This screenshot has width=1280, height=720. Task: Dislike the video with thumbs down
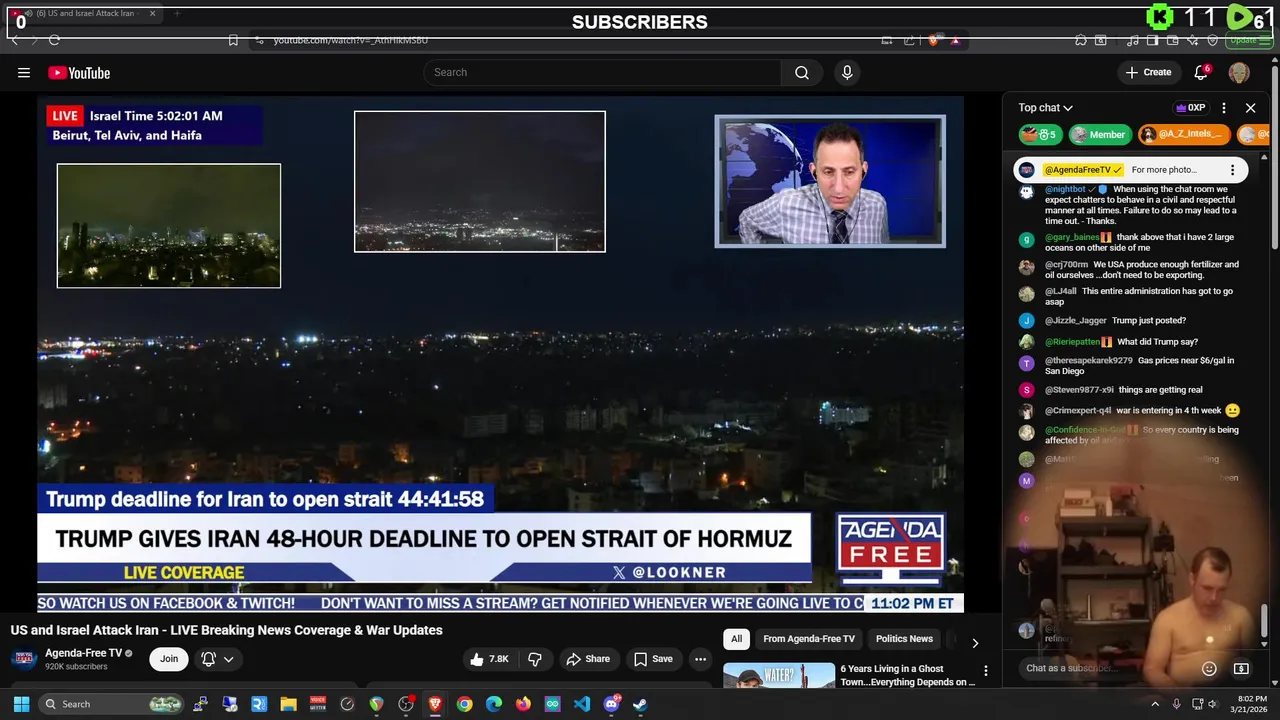tap(535, 659)
